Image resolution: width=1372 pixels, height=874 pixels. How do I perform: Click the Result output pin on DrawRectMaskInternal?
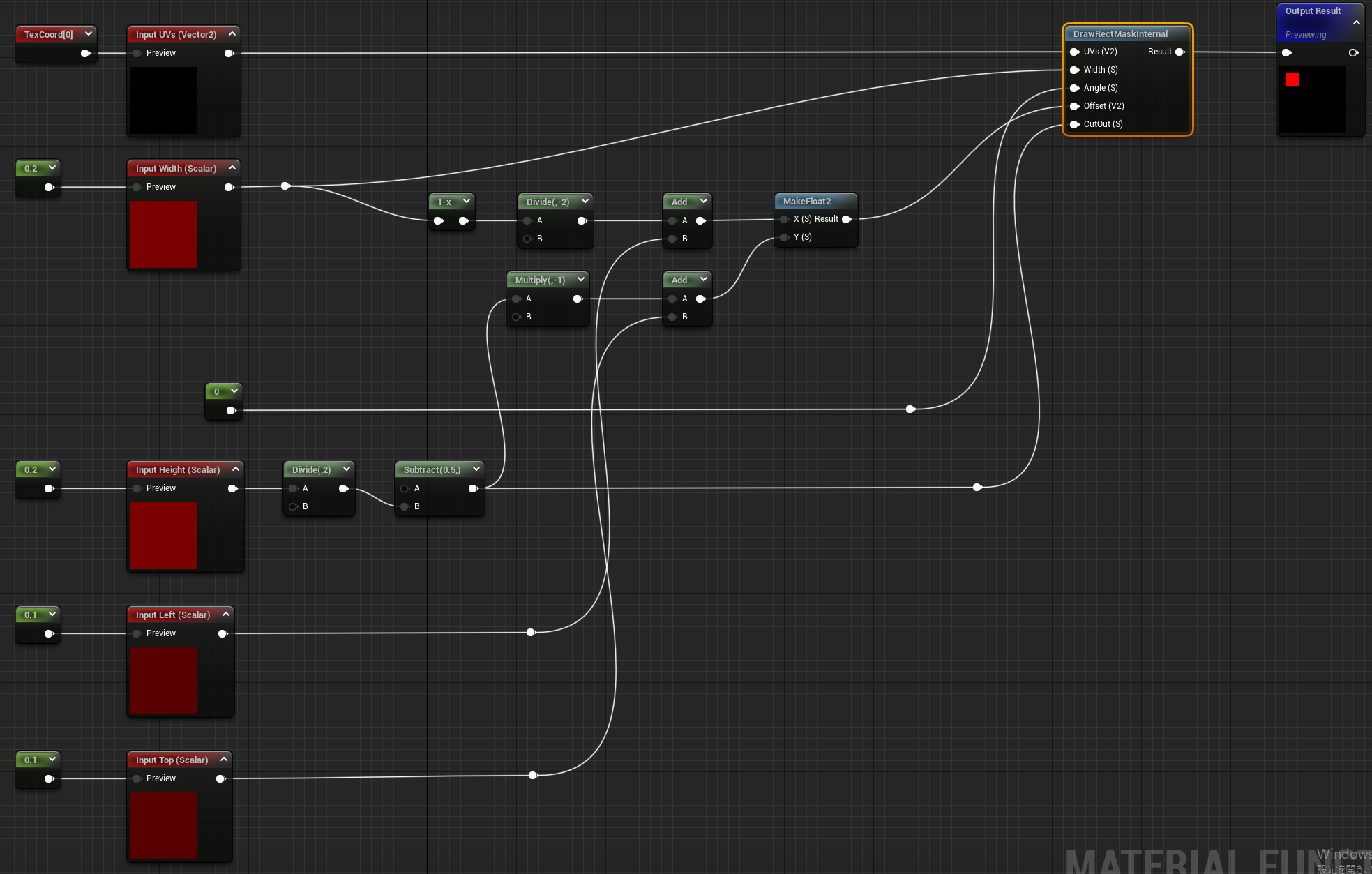click(x=1180, y=52)
